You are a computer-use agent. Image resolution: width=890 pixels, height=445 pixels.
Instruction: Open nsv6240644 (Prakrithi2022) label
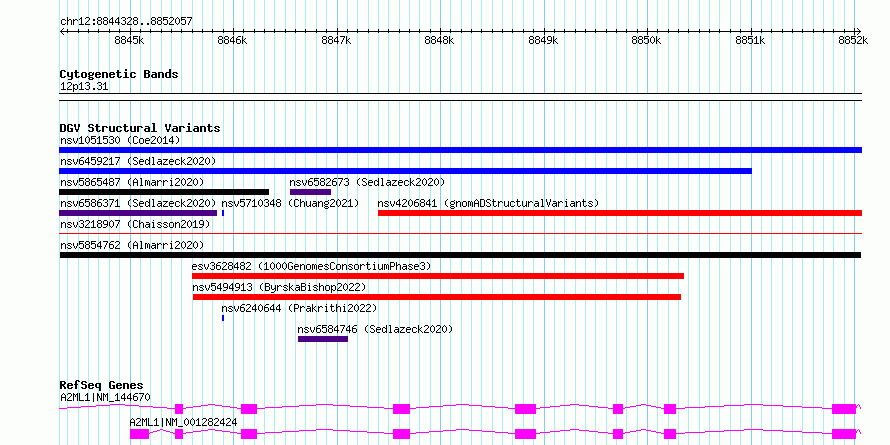pos(300,308)
